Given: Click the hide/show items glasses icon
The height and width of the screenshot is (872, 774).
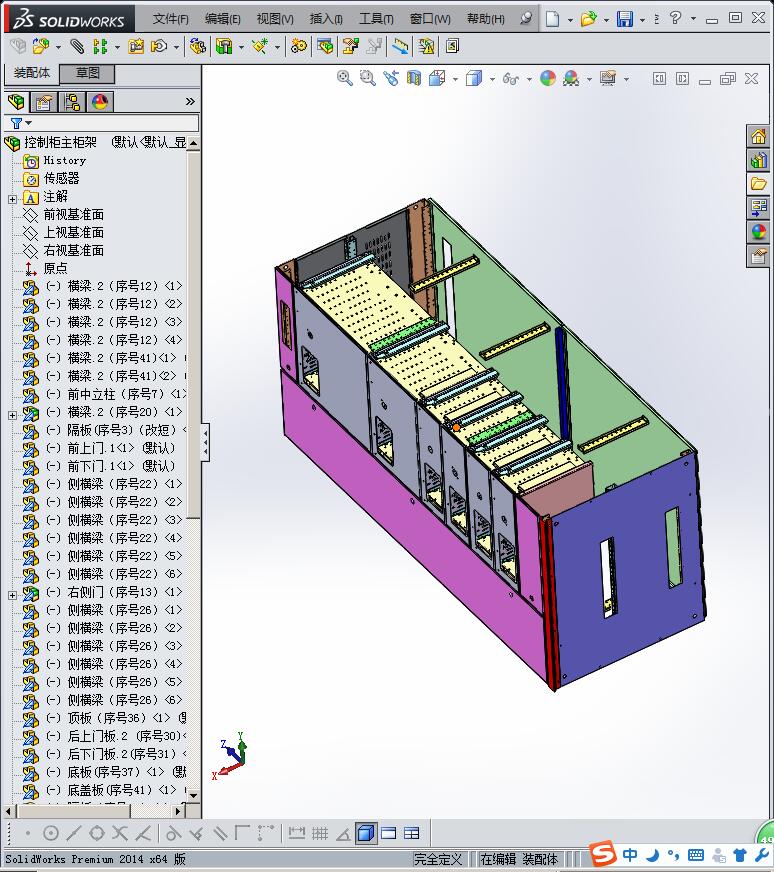Looking at the screenshot, I should pos(510,79).
